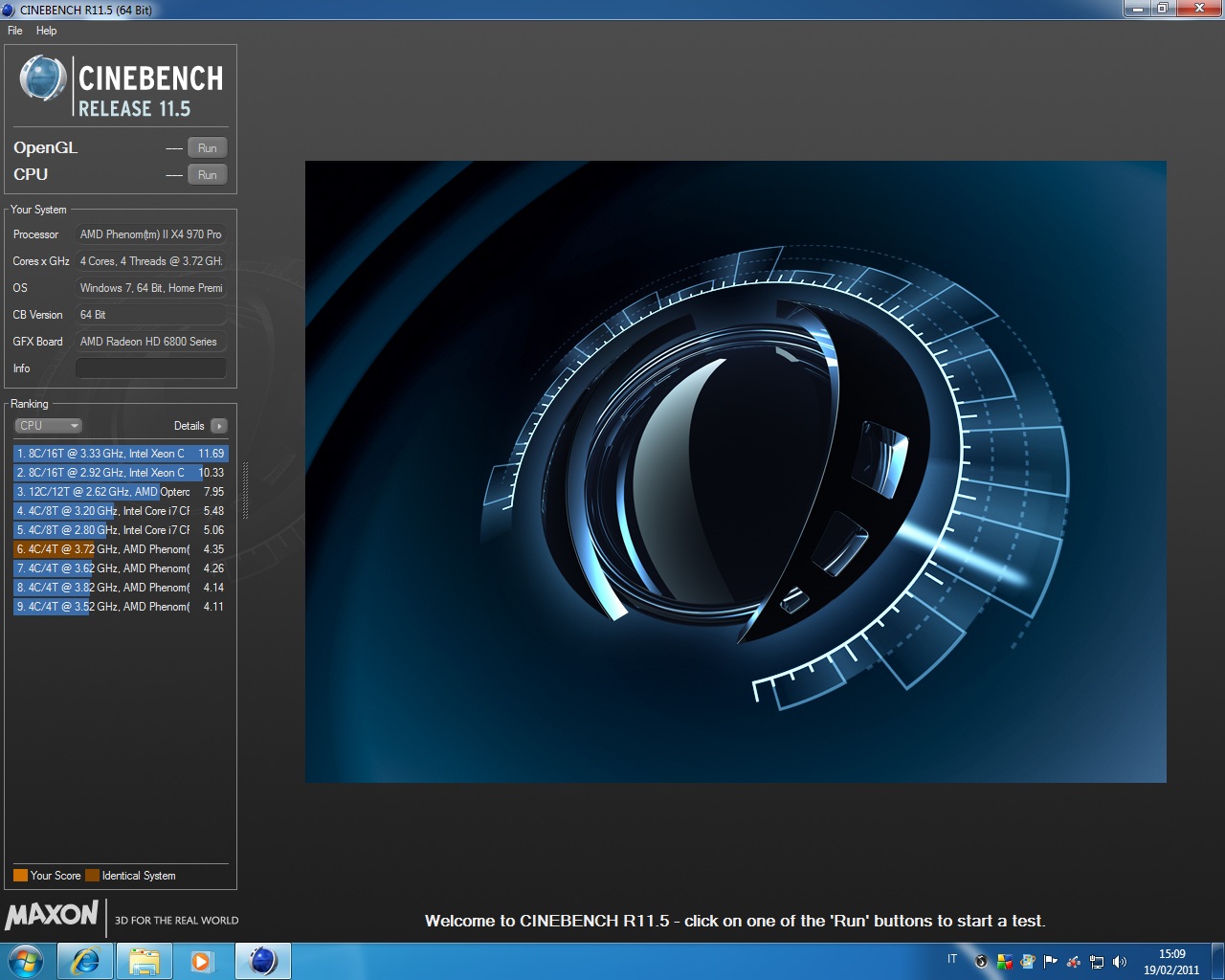Select ranking row 4C/4T @ 3.82 GHz AMD Phenom
The width and height of the screenshot is (1225, 980).
click(121, 588)
